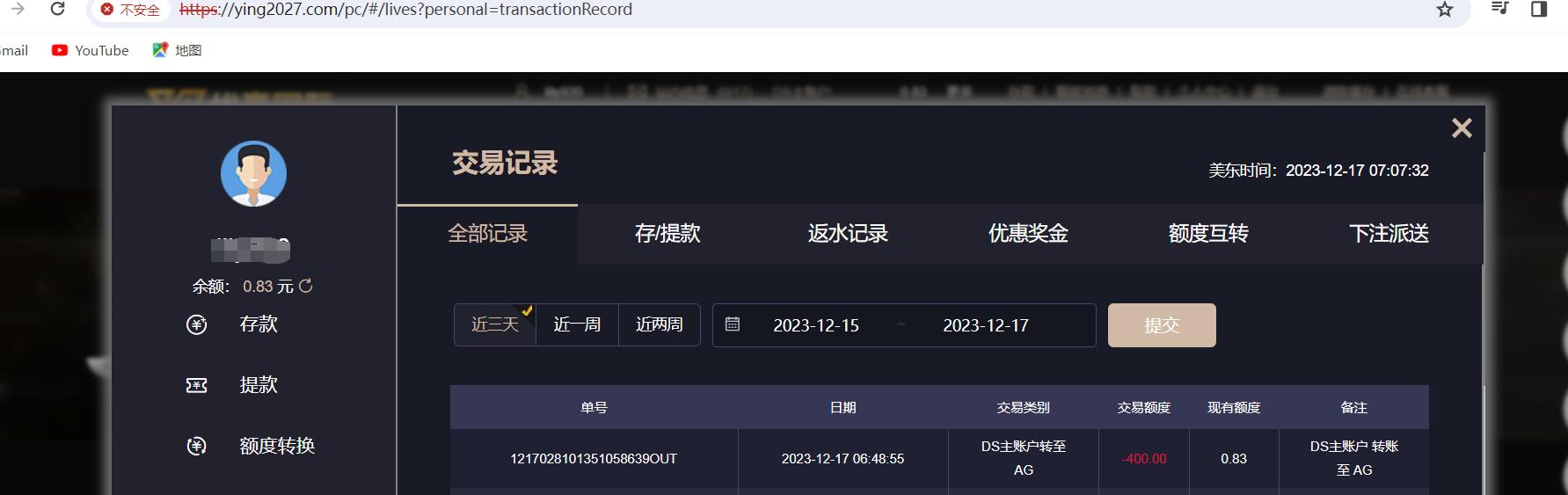Open start date picker 2023-12-15

pos(815,325)
